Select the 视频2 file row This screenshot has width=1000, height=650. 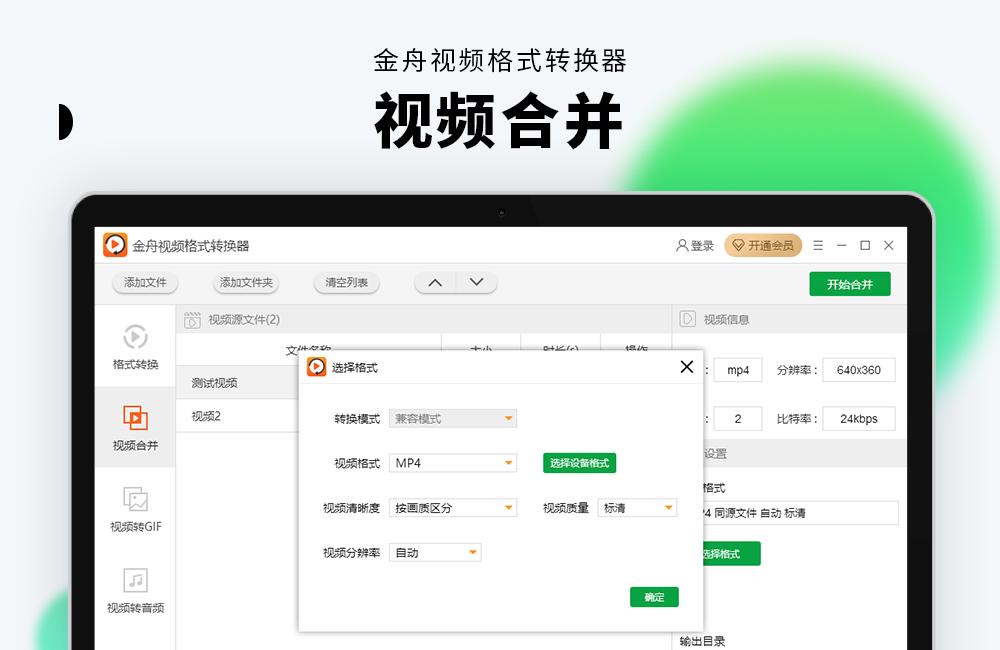237,416
